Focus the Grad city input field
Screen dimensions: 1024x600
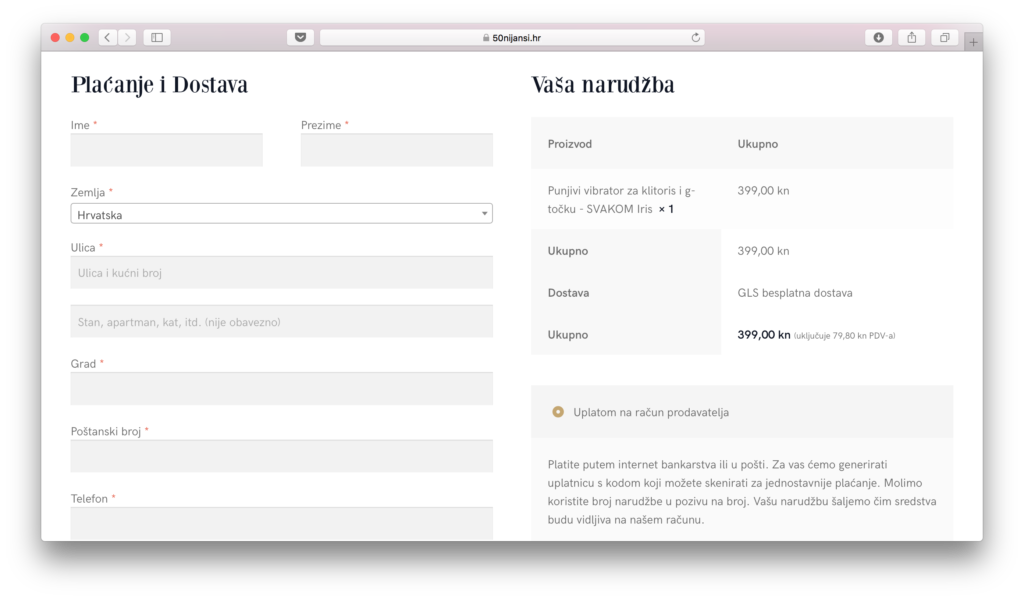coord(281,389)
